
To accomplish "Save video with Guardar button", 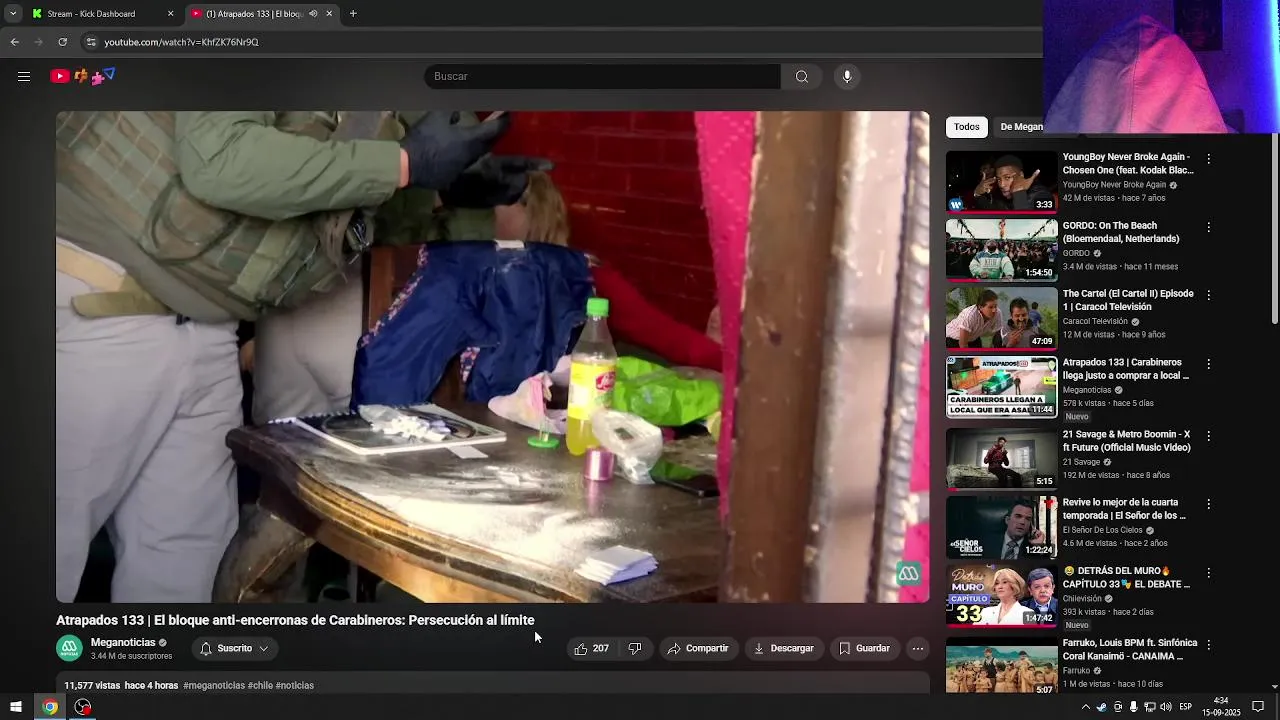I will [864, 648].
